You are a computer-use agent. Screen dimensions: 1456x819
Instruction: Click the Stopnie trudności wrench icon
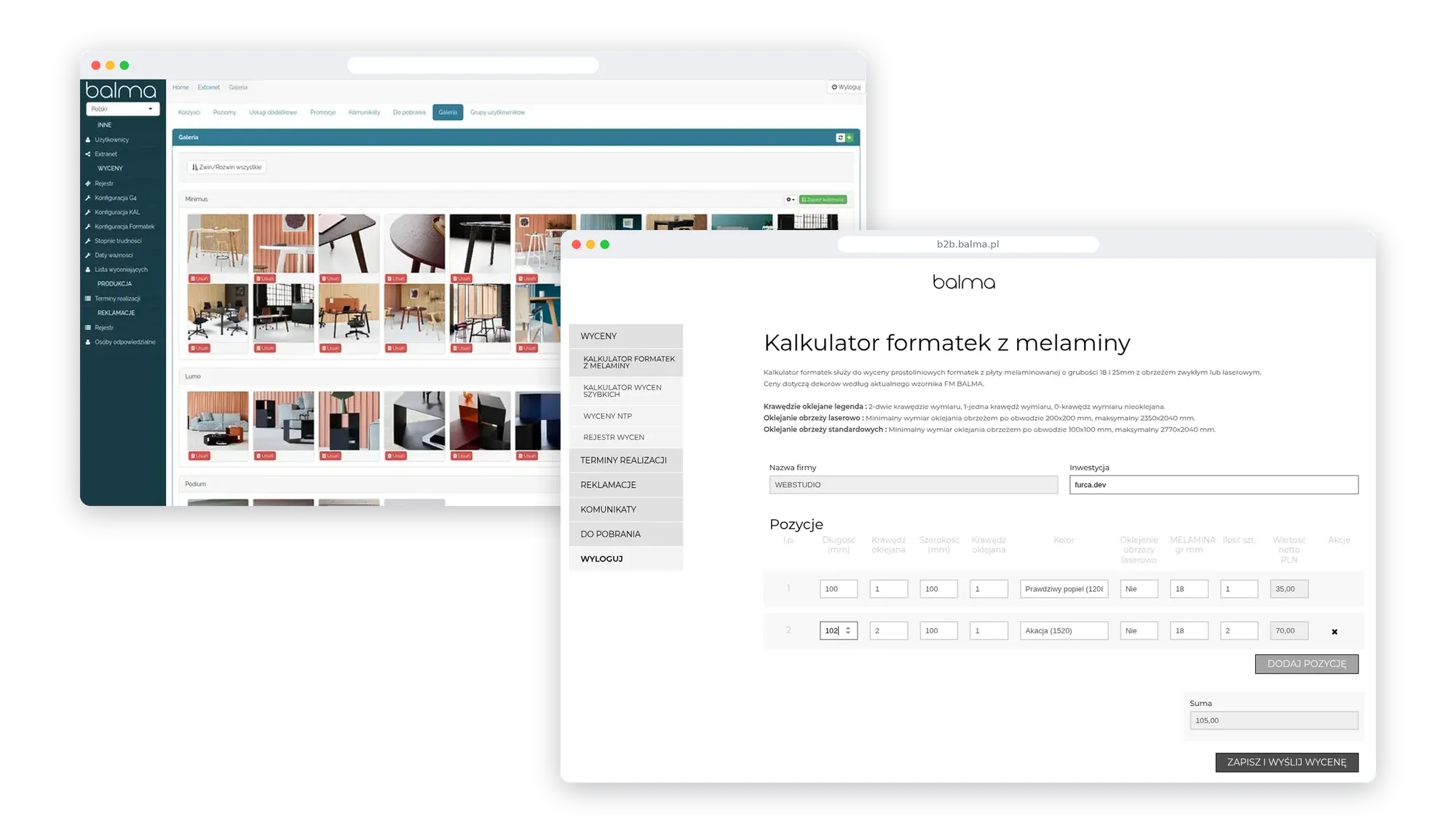(x=88, y=241)
